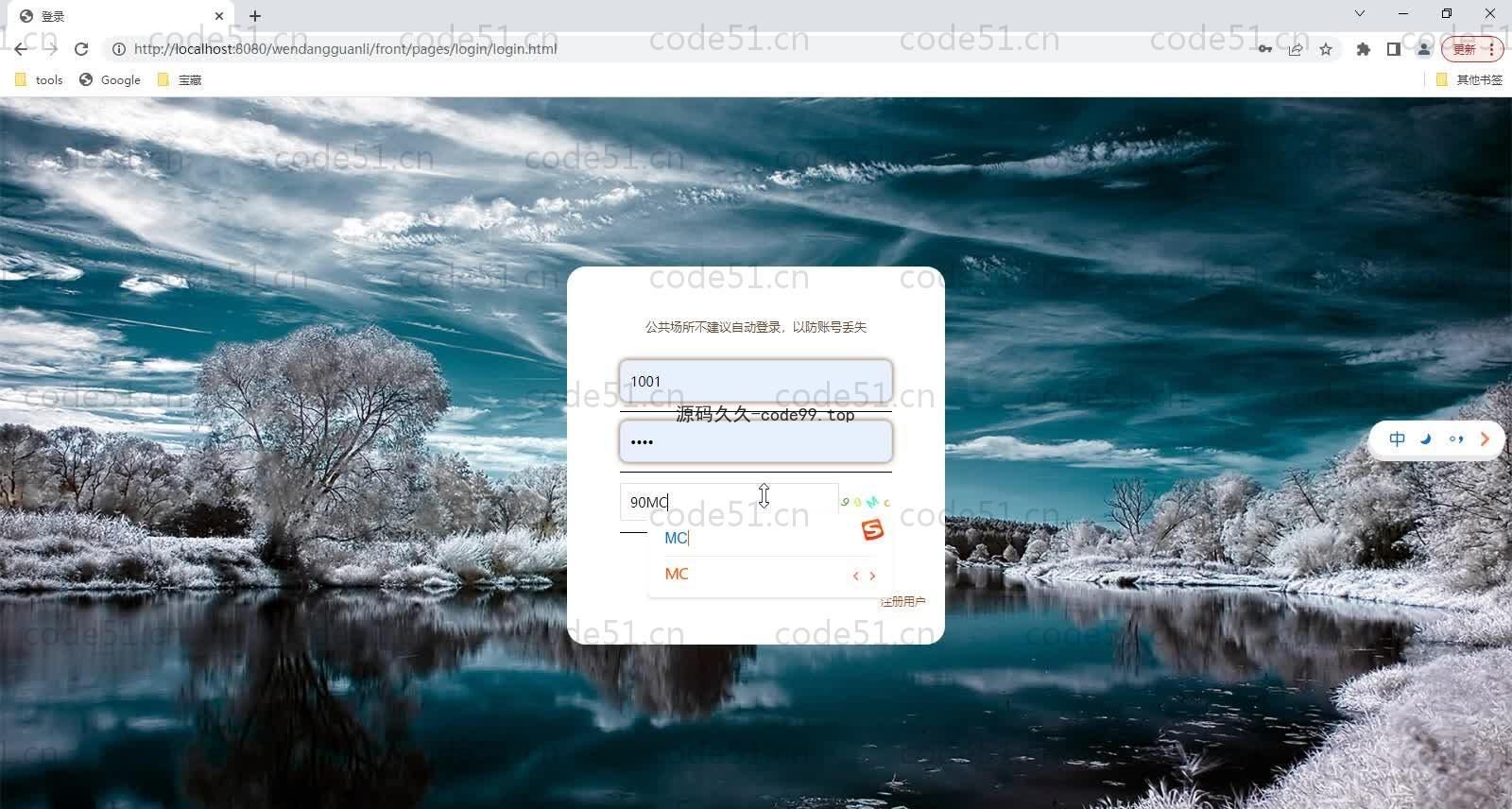Click the Sogou S logo in IME popup
This screenshot has height=809, width=1512.
pos(872,530)
